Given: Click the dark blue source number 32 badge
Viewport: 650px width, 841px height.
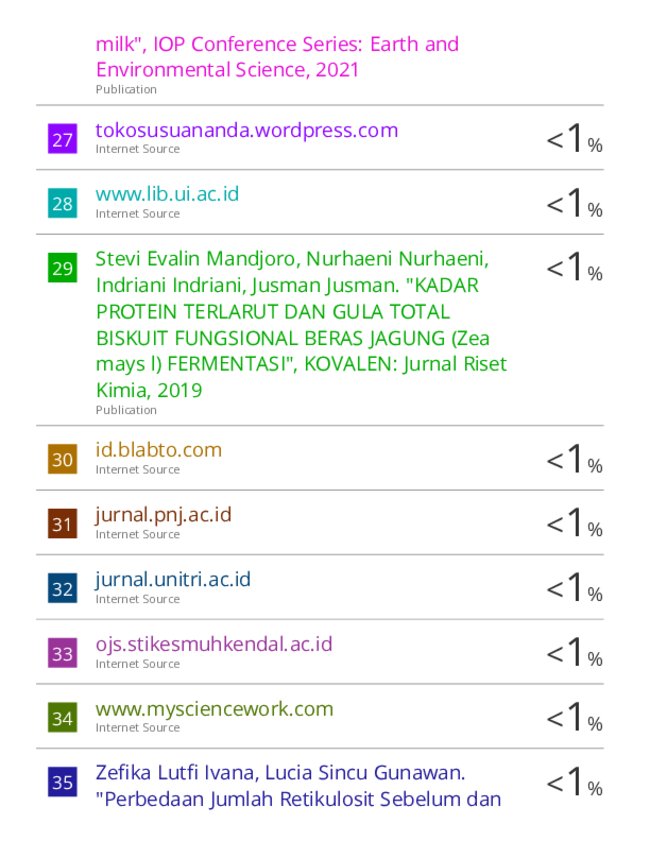Looking at the screenshot, I should 62,588.
